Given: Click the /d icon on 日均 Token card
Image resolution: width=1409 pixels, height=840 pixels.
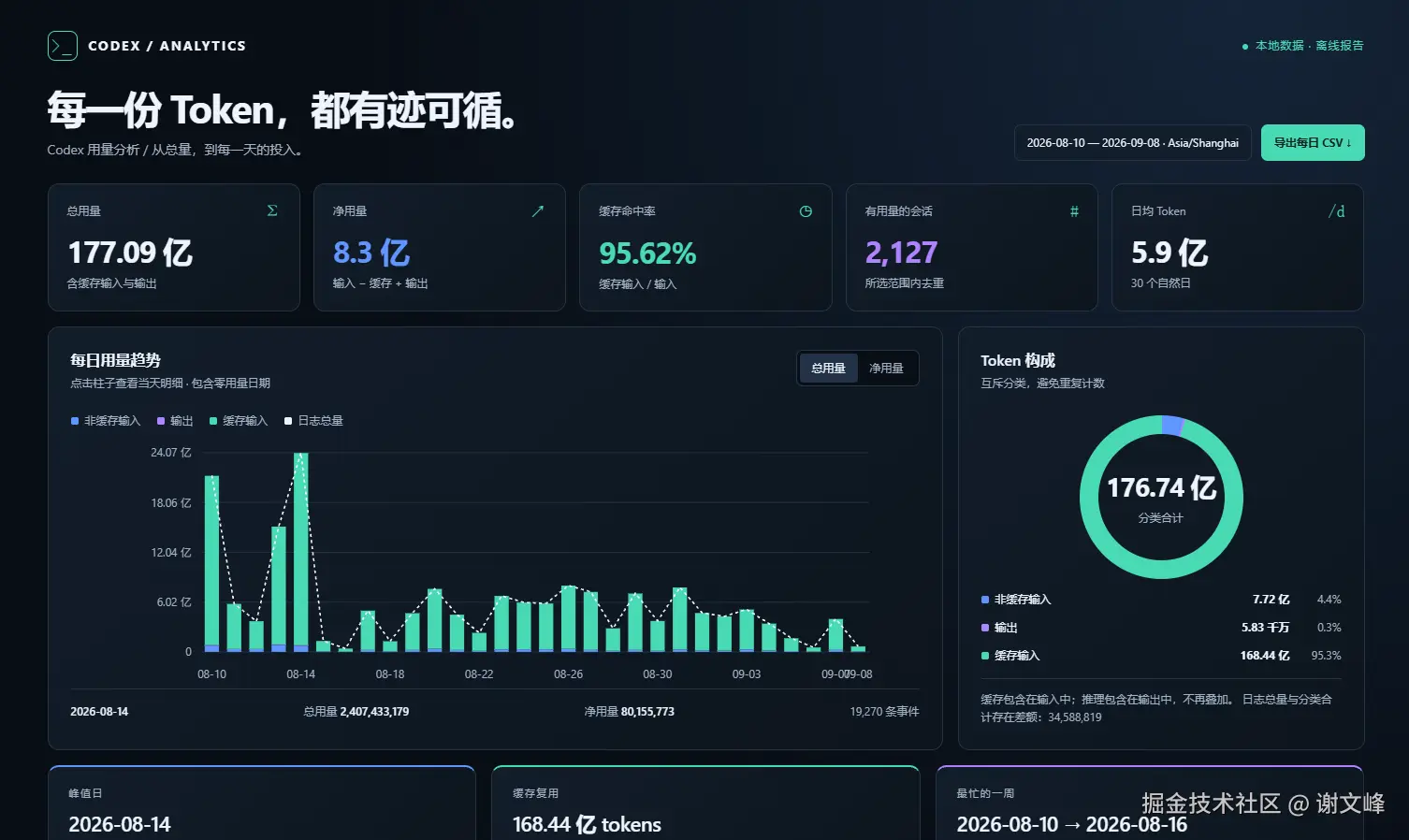Looking at the screenshot, I should coord(1337,211).
